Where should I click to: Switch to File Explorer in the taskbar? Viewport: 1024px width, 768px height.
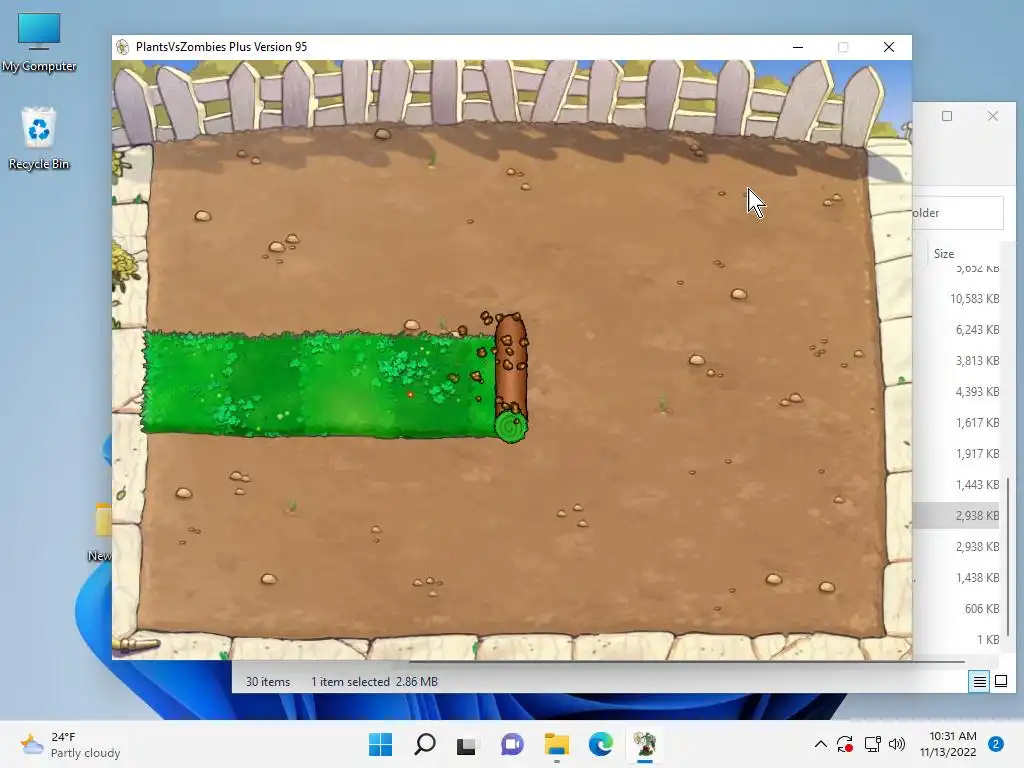click(556, 744)
